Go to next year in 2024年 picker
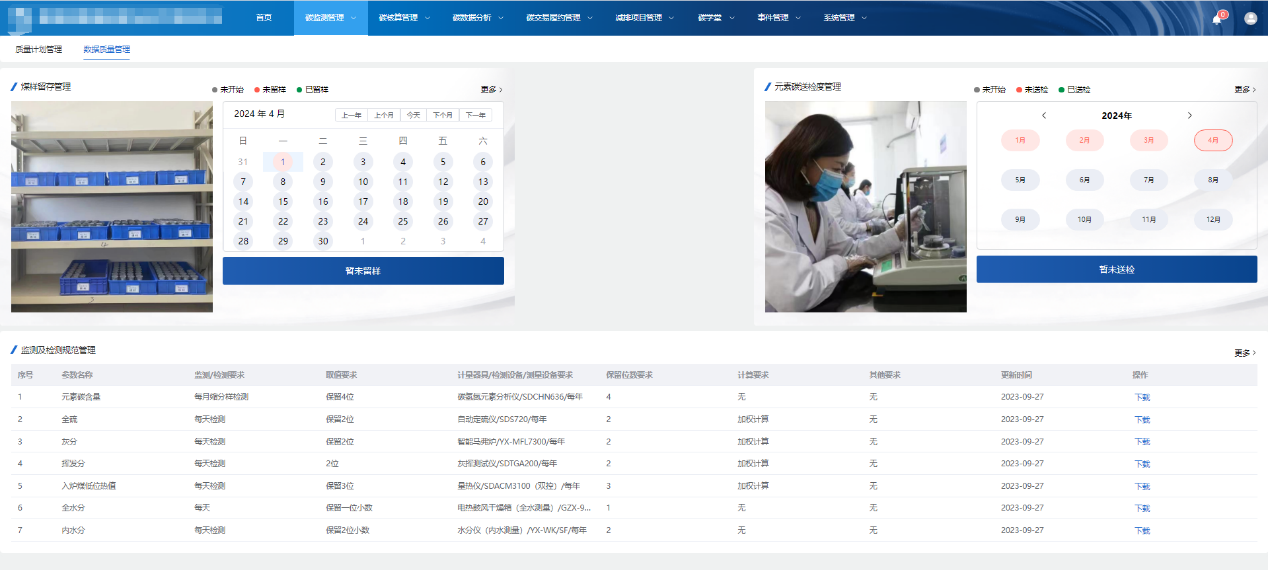This screenshot has width=1268, height=570. click(1189, 115)
